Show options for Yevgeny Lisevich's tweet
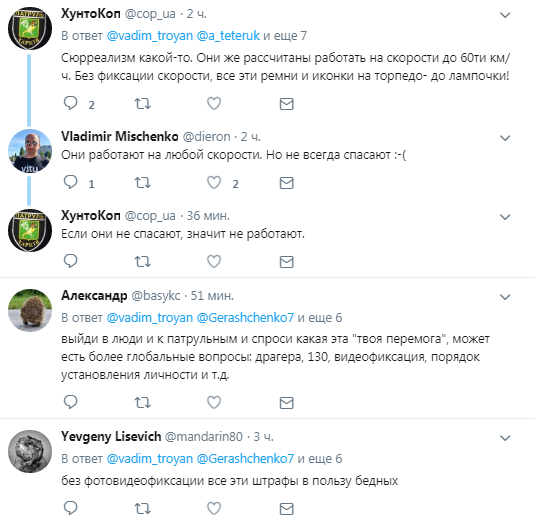This screenshot has height=522, width=535. [x=505, y=438]
